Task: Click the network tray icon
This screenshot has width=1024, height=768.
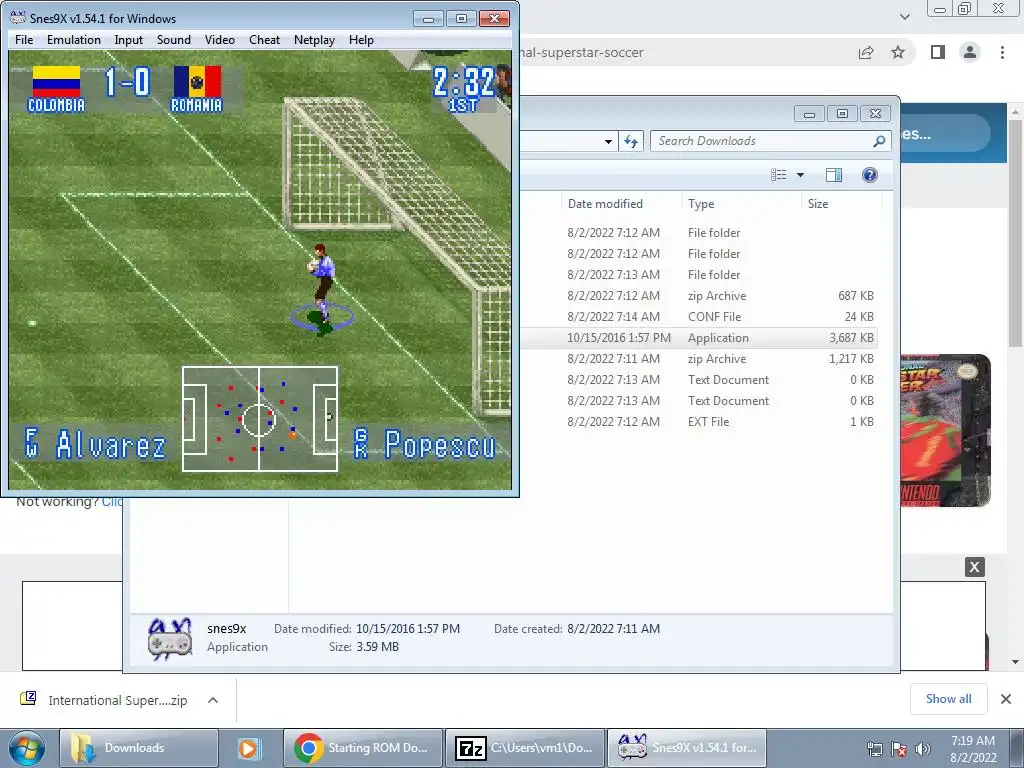Action: 874,749
